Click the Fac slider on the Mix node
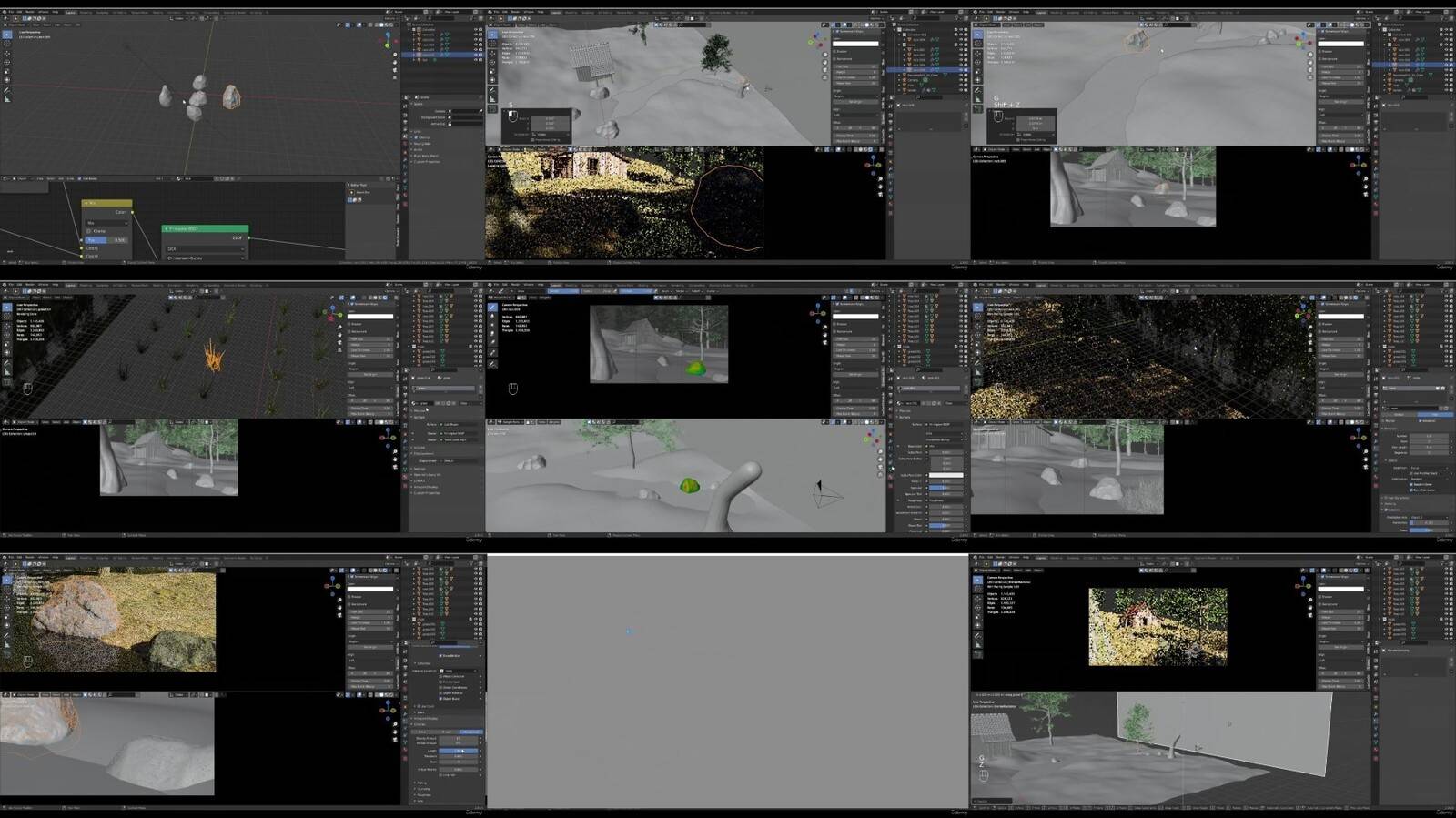 click(107, 239)
